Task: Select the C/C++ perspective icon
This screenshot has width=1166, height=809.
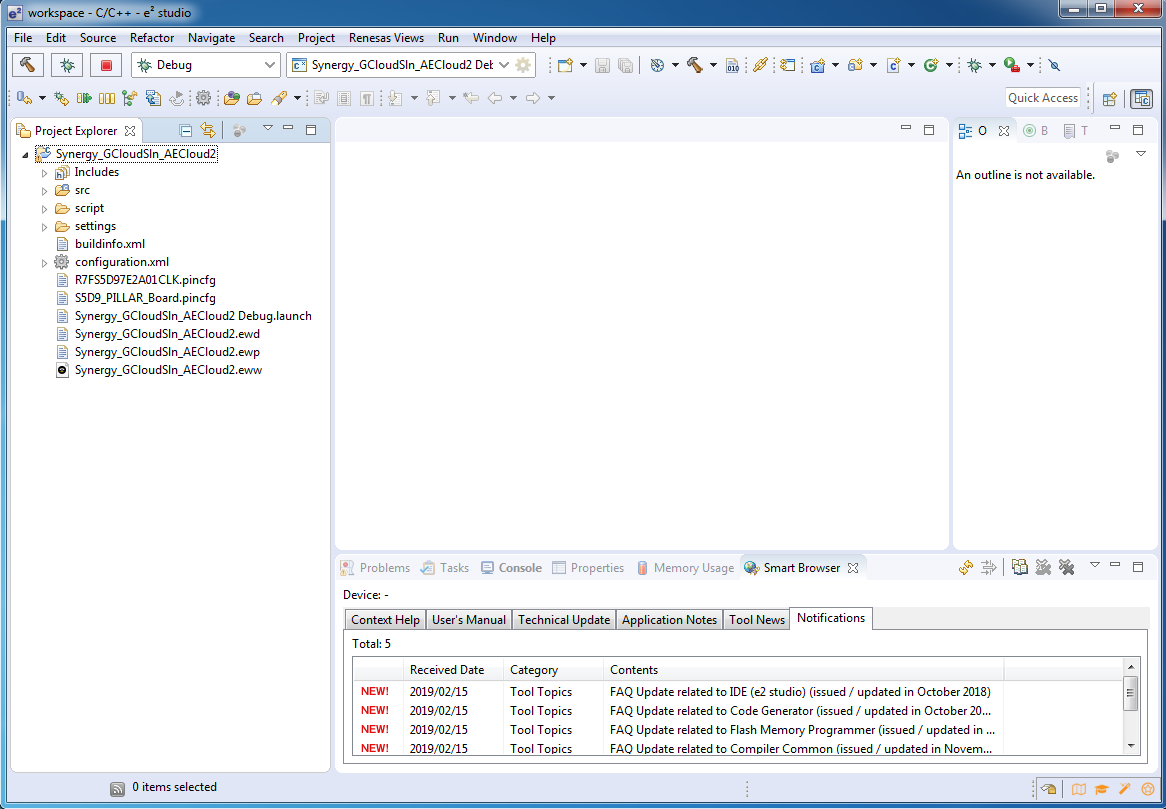Action: 1142,98
